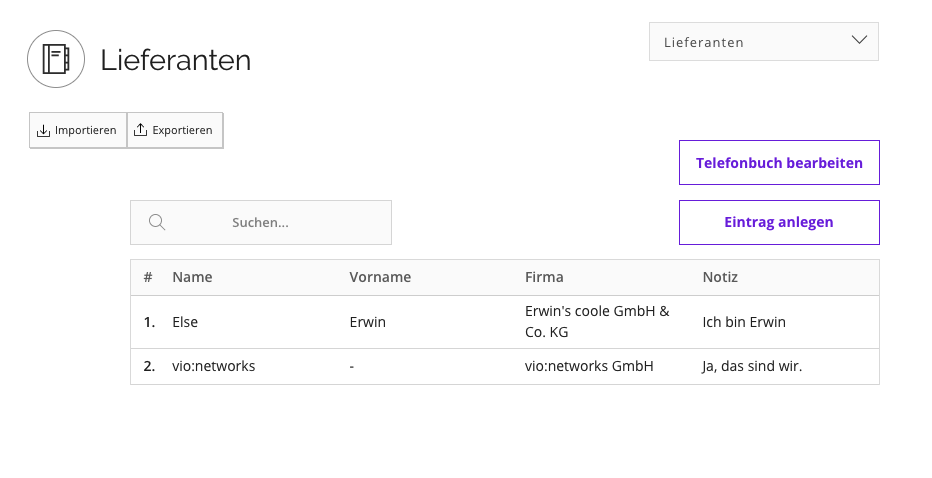932x478 pixels.
Task: Click the phonebook icon next to Lieferanten
Action: click(56, 59)
